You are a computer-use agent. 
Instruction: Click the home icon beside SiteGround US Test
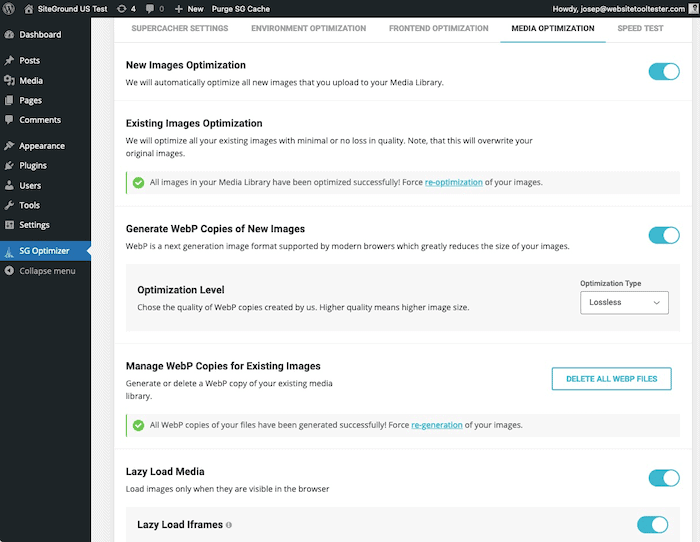(x=29, y=8)
